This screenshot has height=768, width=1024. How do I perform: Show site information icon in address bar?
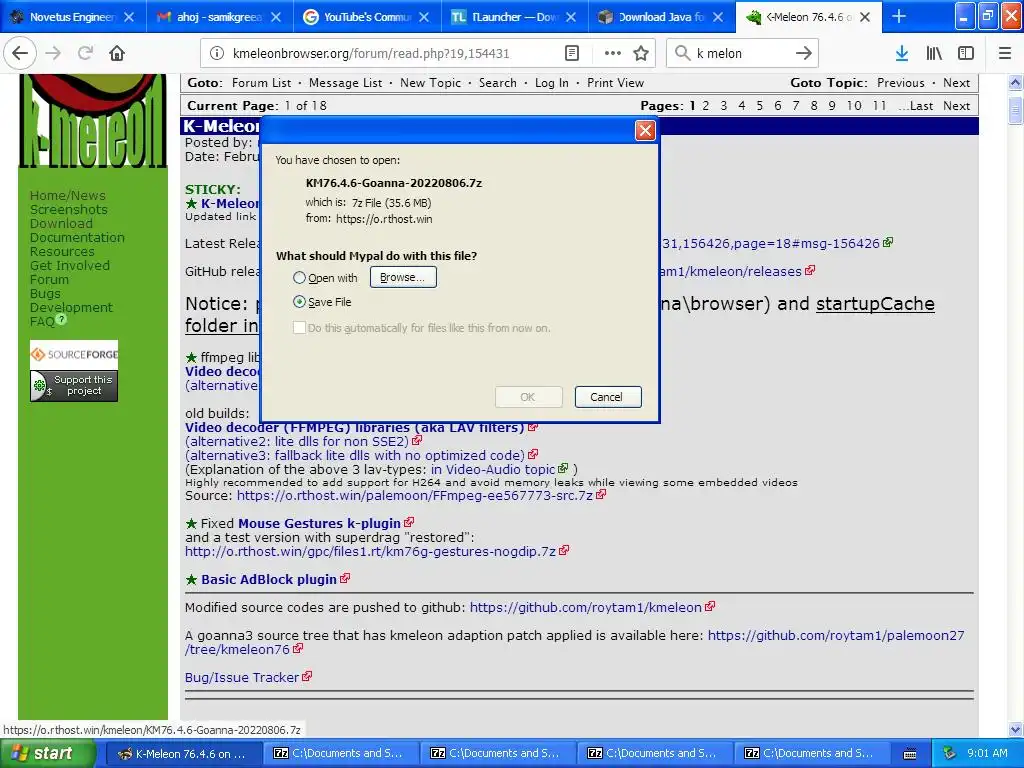coord(217,53)
